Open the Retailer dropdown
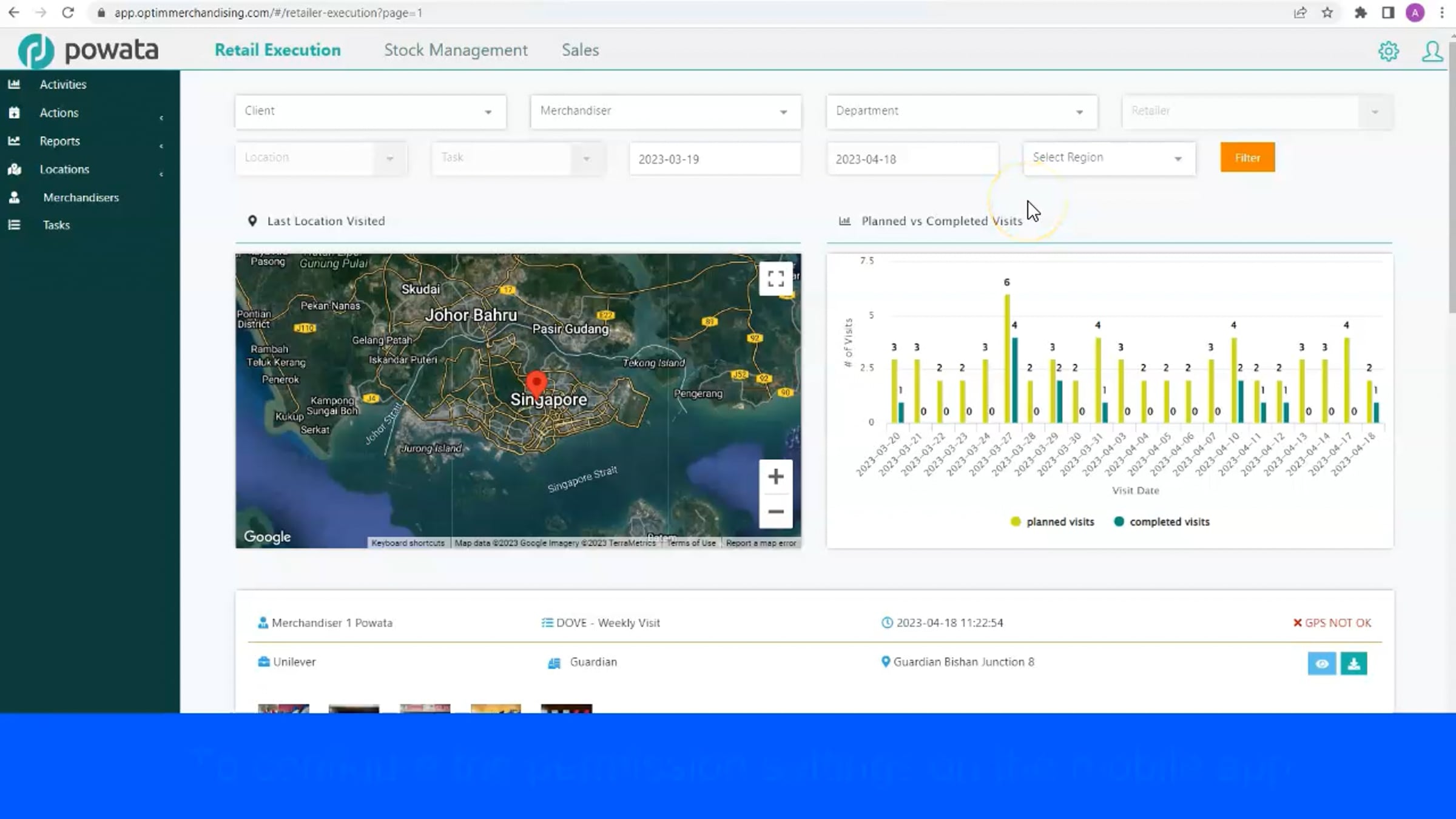 pyautogui.click(x=1257, y=112)
